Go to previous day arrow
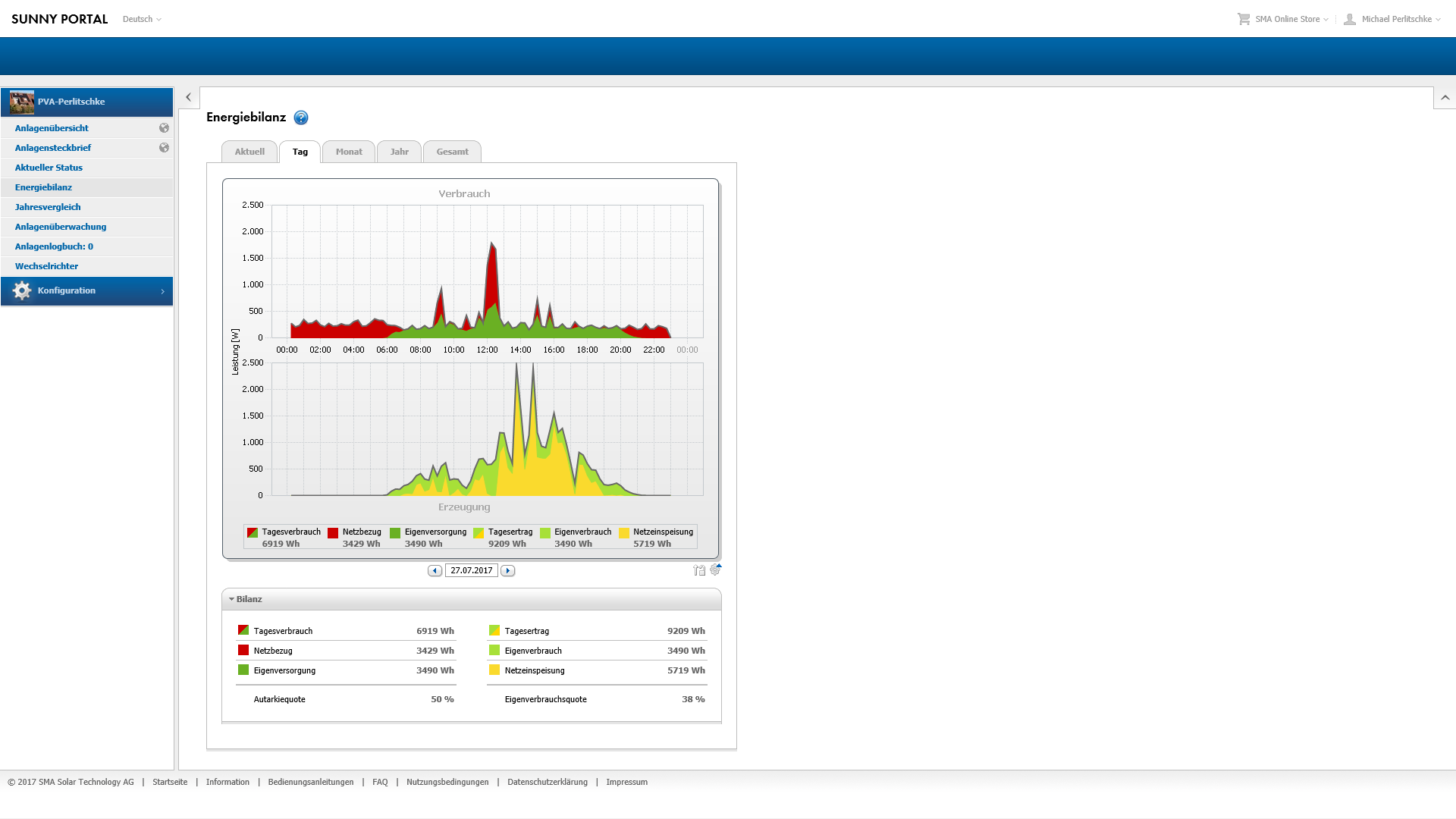This screenshot has height=819, width=1456. (x=435, y=571)
